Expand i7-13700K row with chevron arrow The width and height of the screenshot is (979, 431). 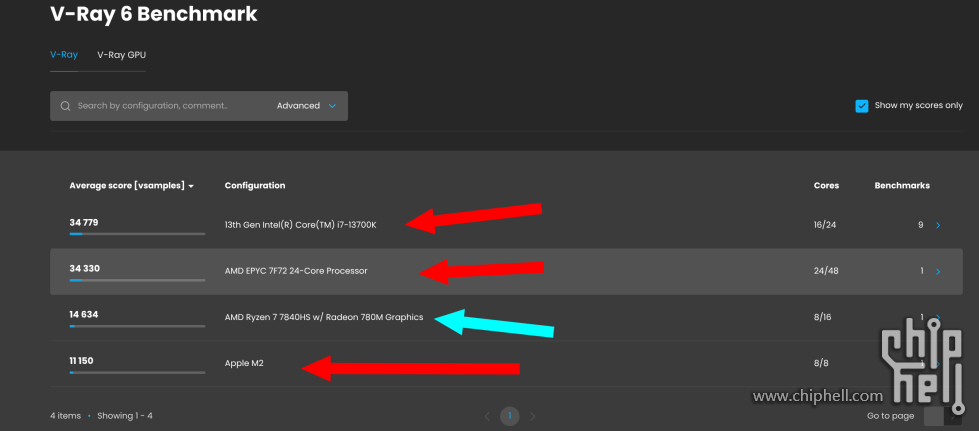tap(938, 225)
